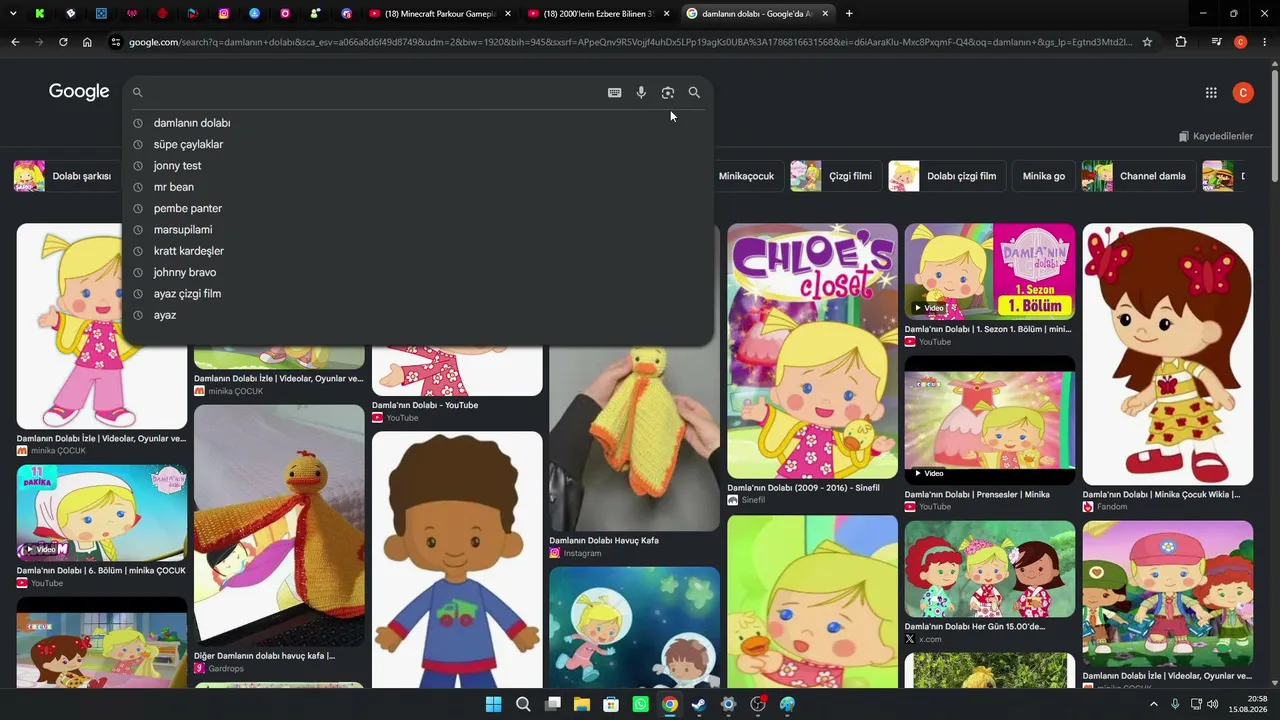Filter results by 'Çizgi filmi' chip

point(835,176)
